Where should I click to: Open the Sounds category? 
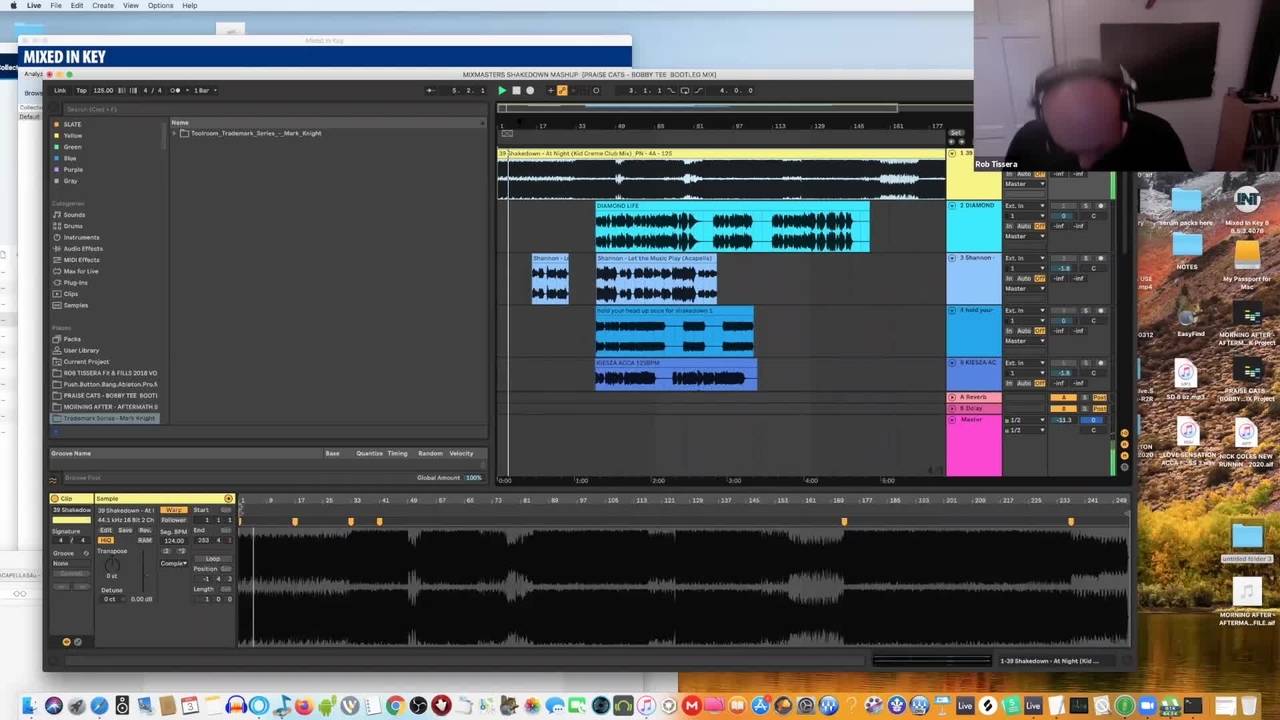tap(74, 215)
